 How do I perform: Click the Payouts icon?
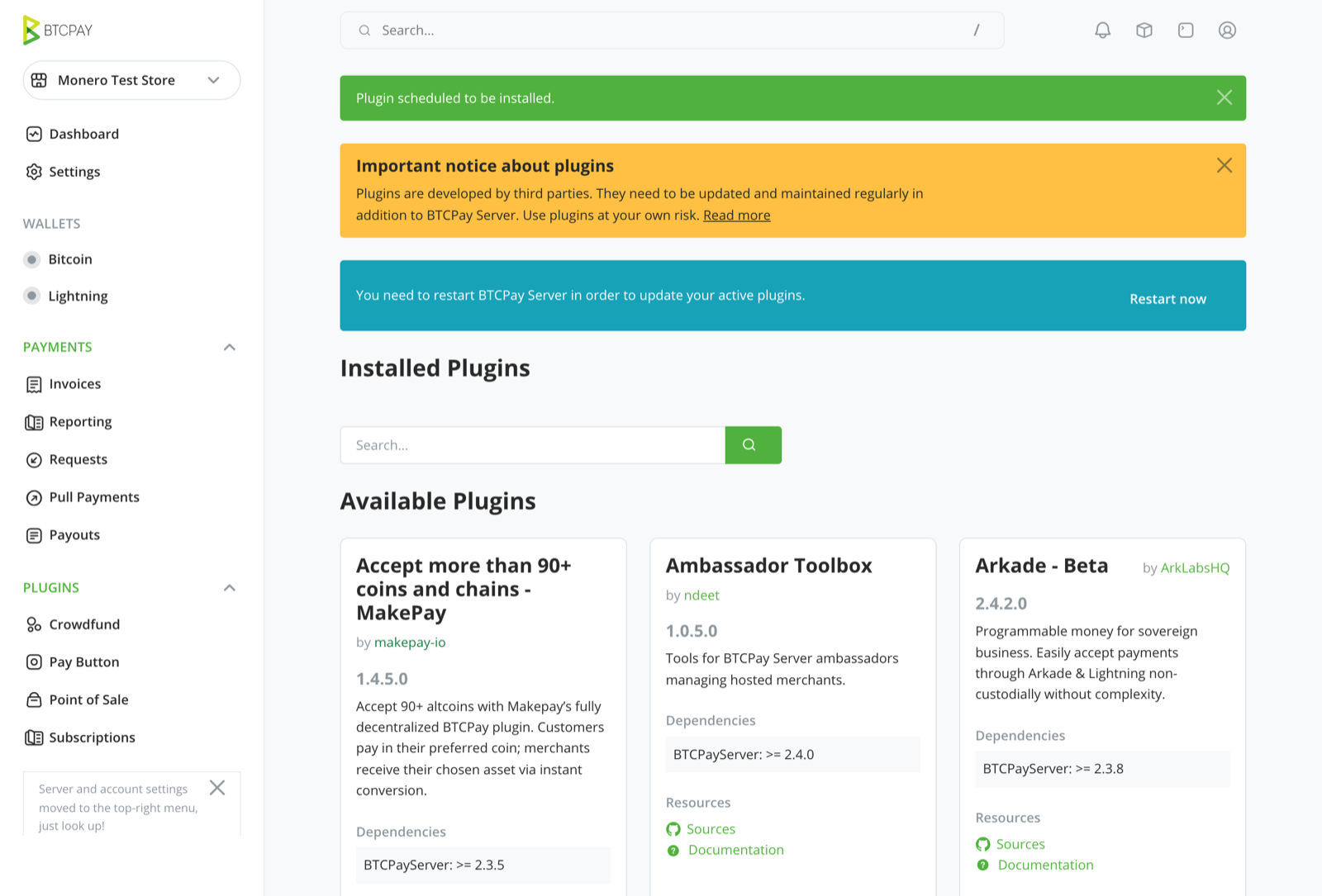coord(34,535)
